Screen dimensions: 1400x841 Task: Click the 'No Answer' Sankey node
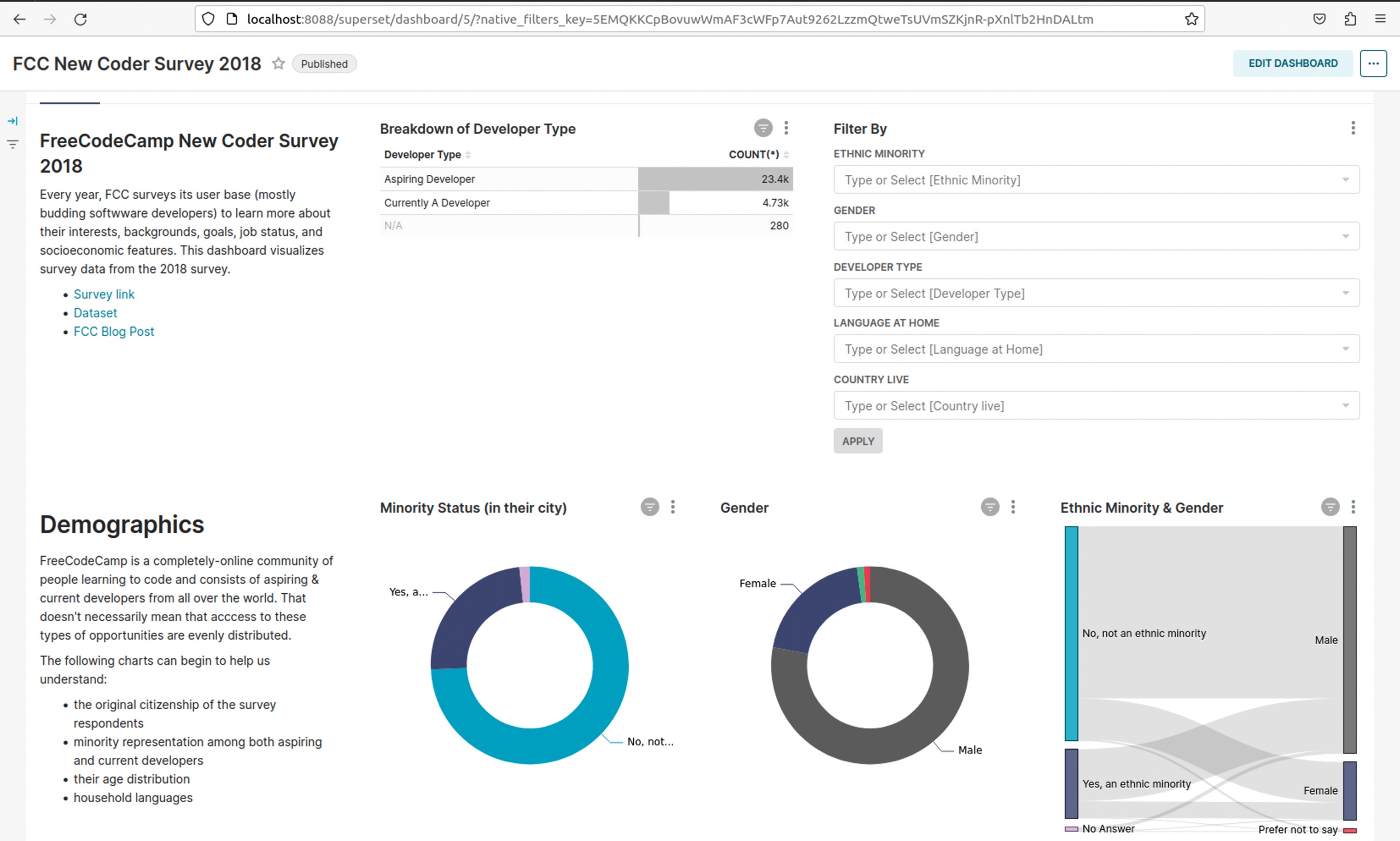[1071, 828]
